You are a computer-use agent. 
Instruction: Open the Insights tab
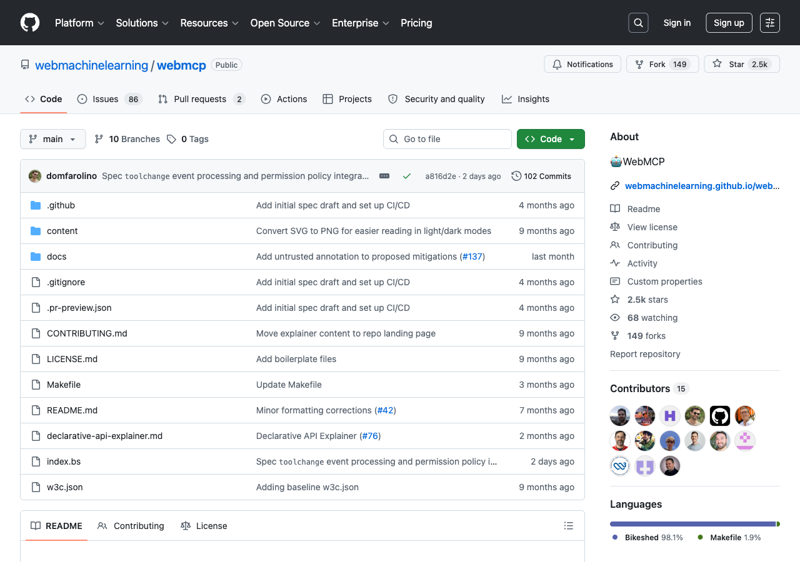tap(526, 99)
